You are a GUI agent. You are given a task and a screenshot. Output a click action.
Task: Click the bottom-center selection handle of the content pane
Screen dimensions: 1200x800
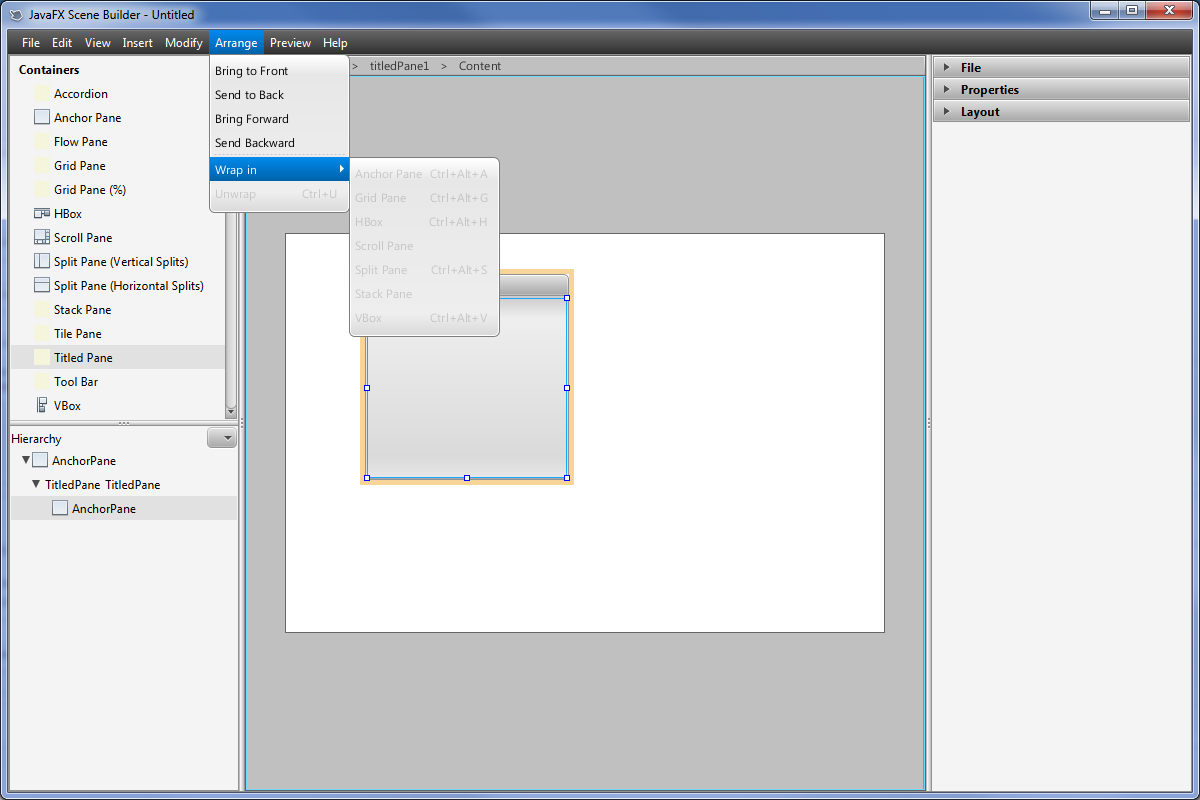point(467,478)
